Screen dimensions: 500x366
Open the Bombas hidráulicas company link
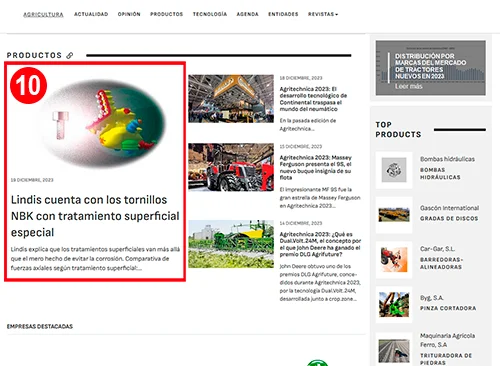(x=447, y=159)
